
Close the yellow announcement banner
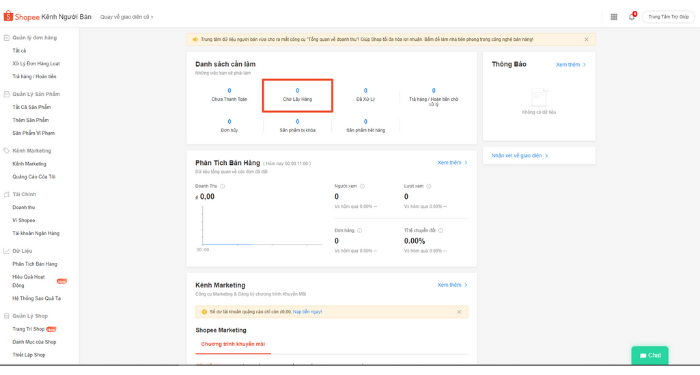click(586, 39)
